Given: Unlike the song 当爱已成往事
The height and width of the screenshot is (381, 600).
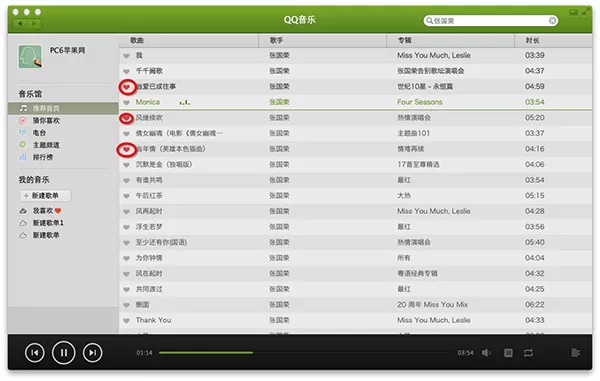Looking at the screenshot, I should coord(126,87).
